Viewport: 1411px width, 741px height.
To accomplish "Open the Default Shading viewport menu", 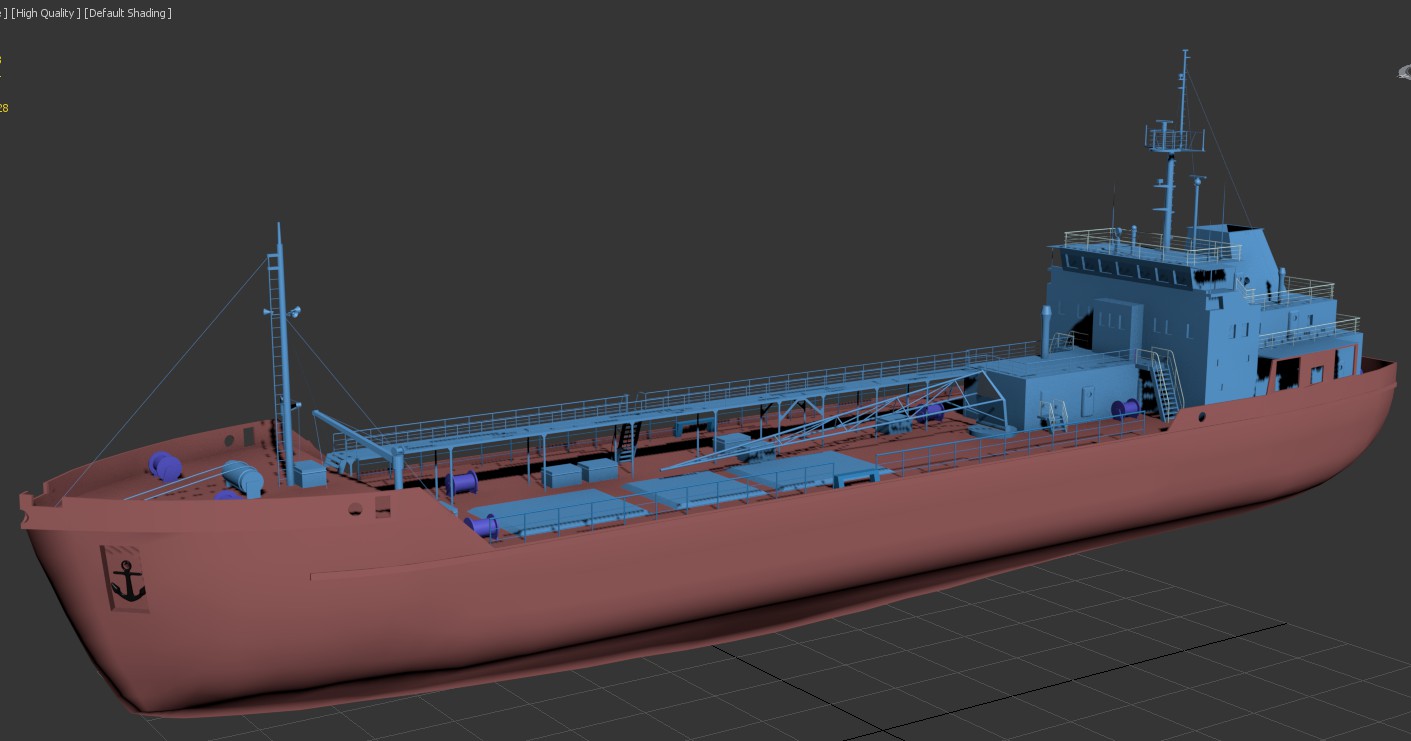I will [128, 13].
